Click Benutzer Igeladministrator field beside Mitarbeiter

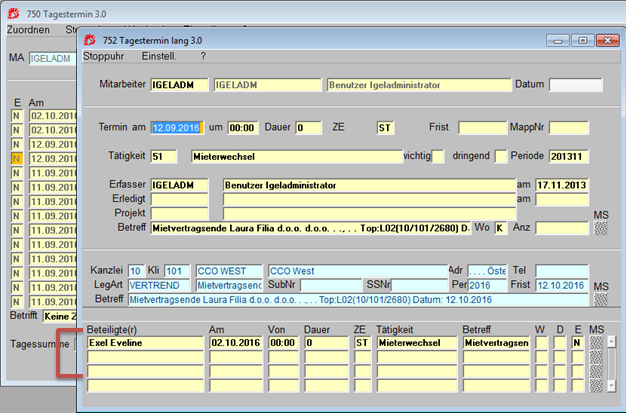tap(419, 85)
